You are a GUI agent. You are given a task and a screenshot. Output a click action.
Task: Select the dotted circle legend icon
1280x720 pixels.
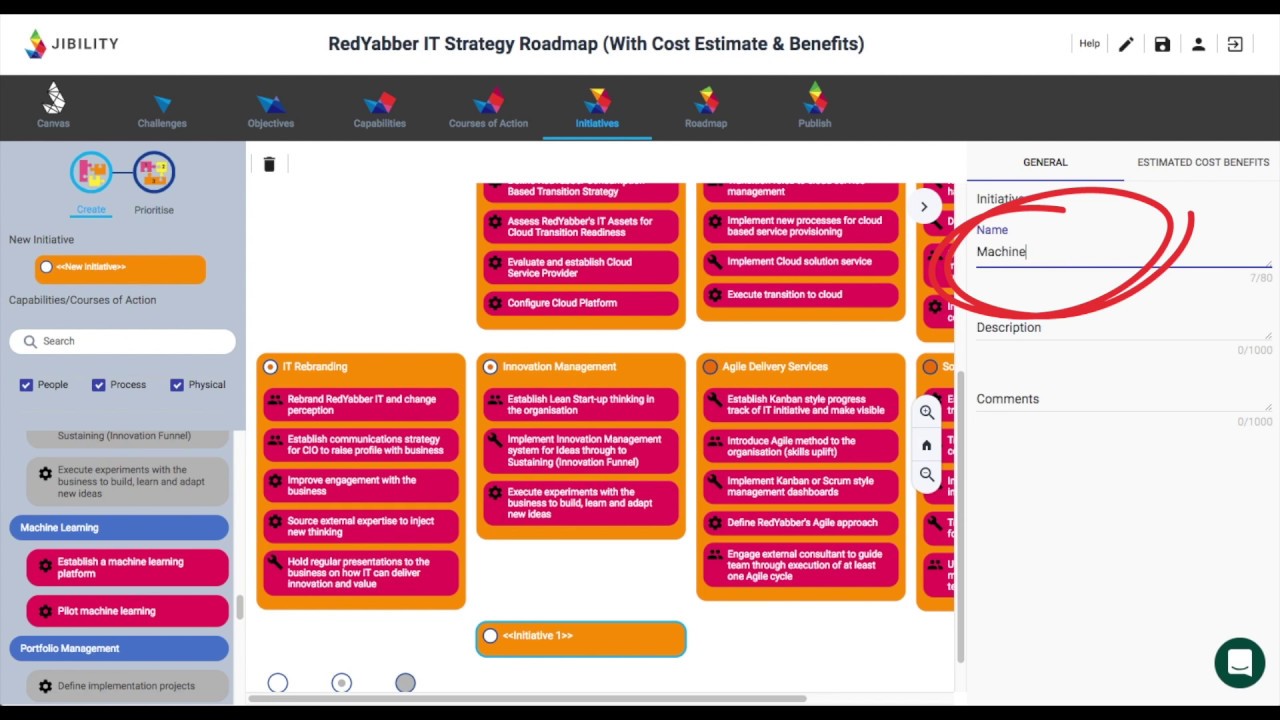342,683
